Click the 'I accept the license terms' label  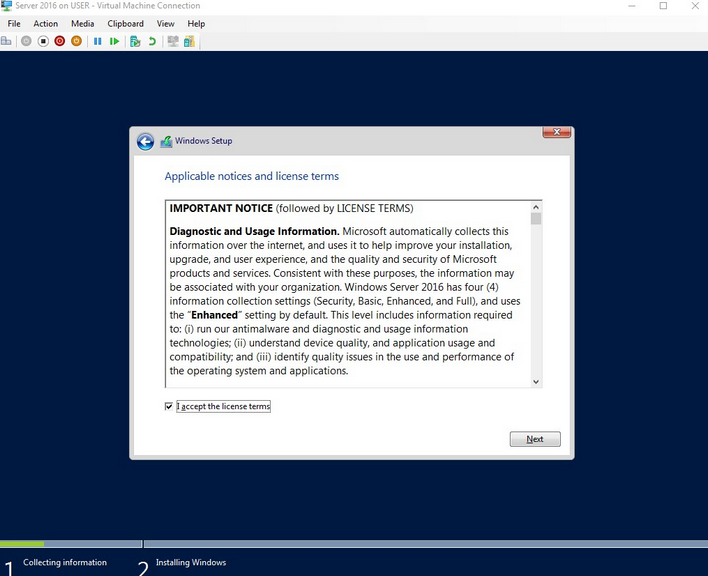pyautogui.click(x=224, y=406)
